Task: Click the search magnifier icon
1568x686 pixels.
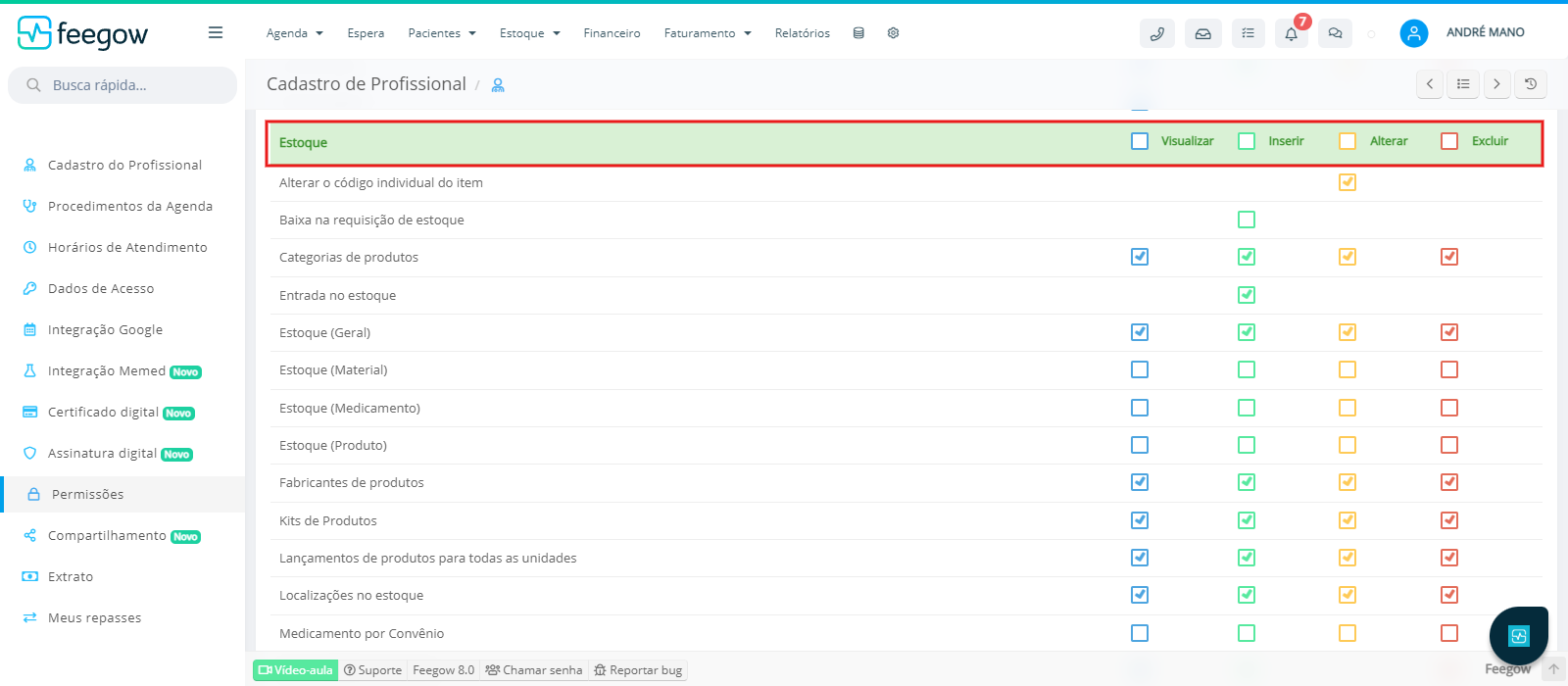Action: click(x=33, y=85)
